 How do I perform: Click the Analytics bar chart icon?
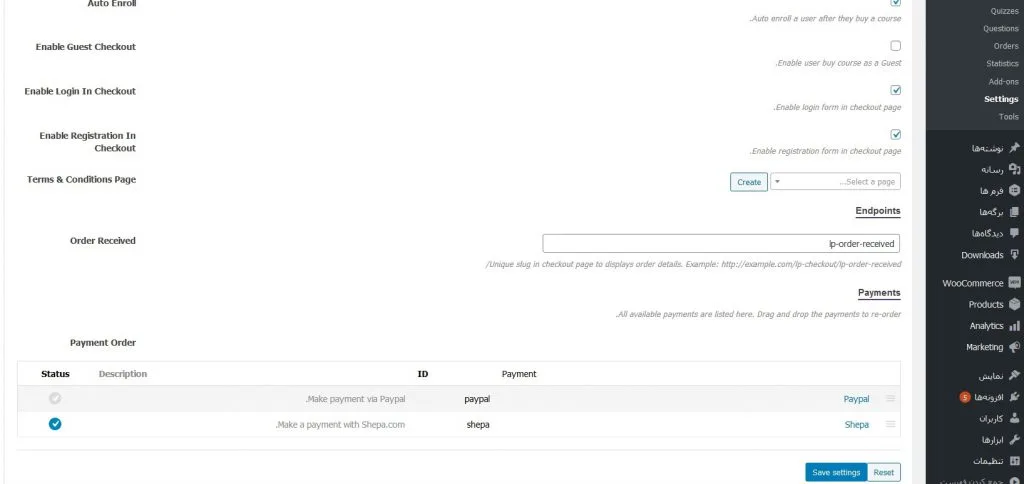pyautogui.click(x=1014, y=326)
